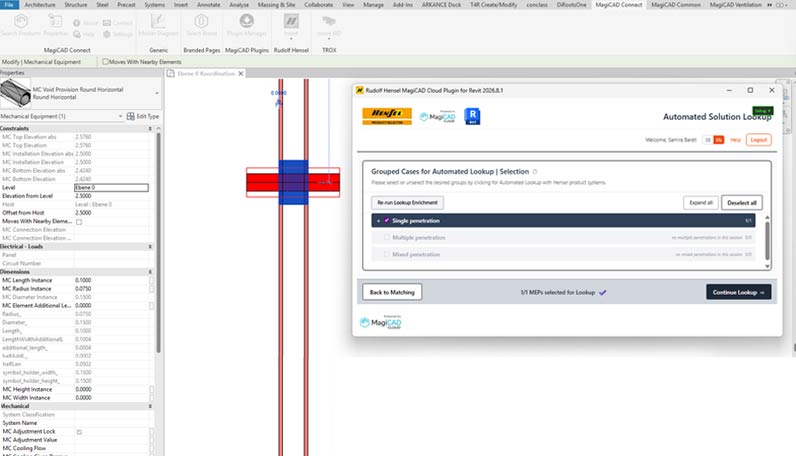Screen dimensions: 796x456
Task: Open the File menu
Action: tap(9, 5)
